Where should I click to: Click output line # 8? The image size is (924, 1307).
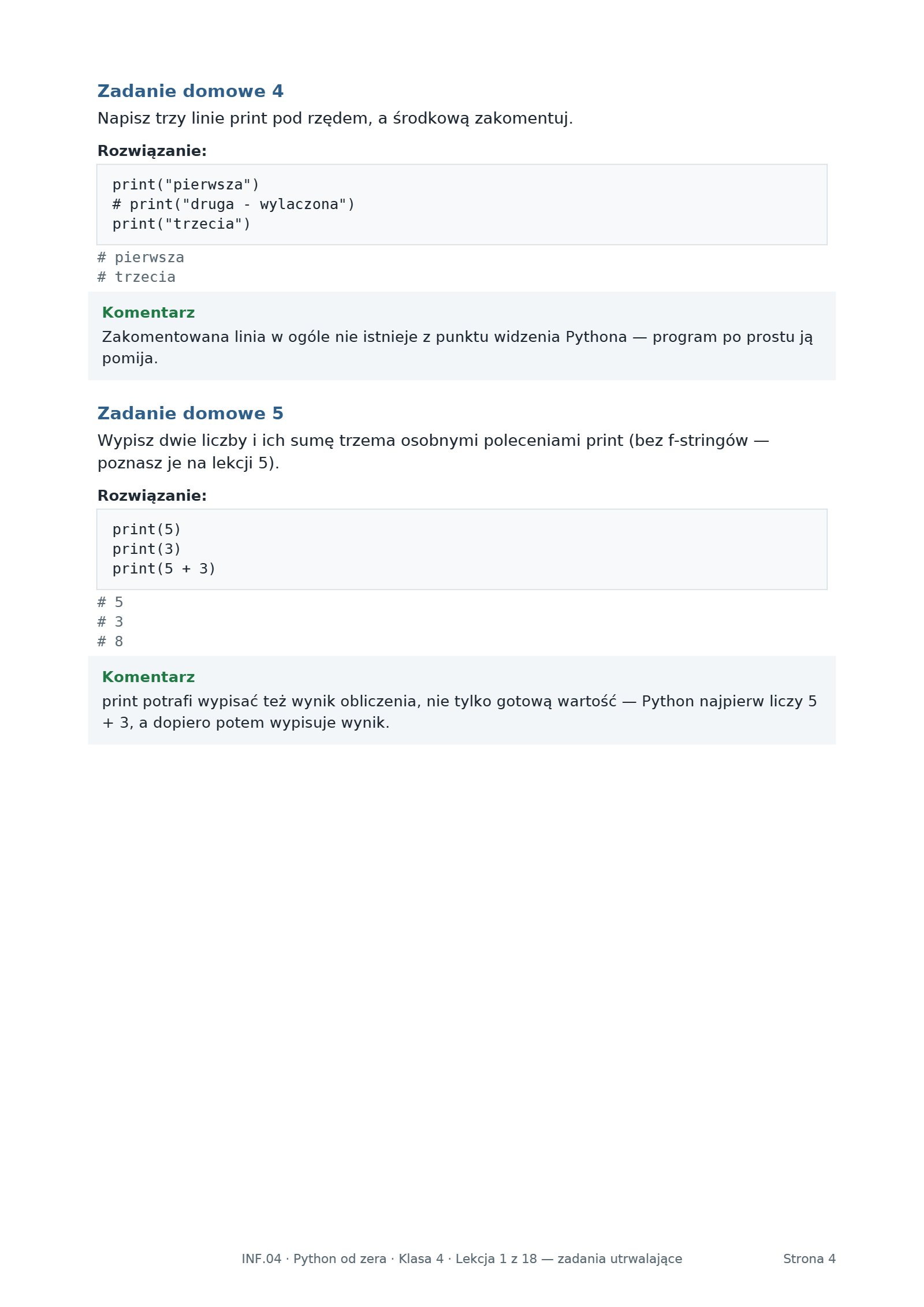(x=110, y=642)
